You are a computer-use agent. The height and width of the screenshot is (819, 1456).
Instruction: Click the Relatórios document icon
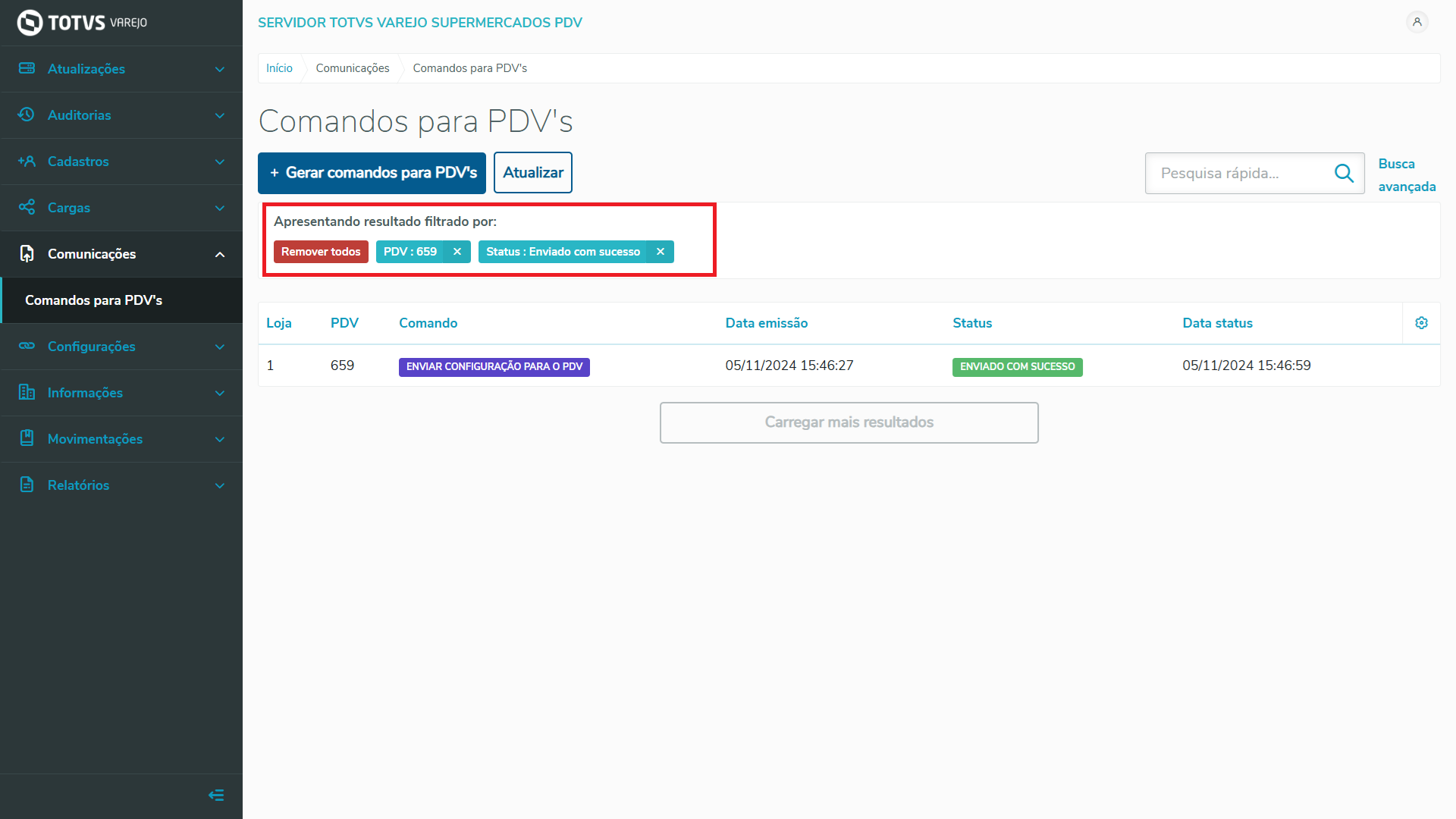pos(27,485)
